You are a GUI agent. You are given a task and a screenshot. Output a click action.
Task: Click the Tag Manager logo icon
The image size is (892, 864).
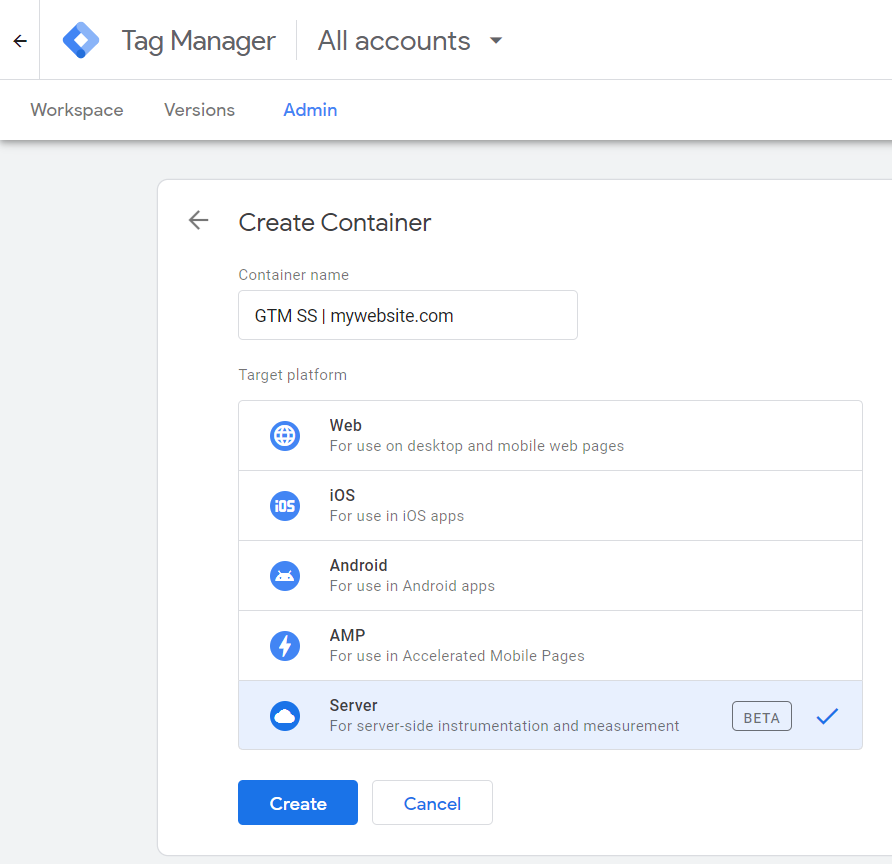pos(81,41)
